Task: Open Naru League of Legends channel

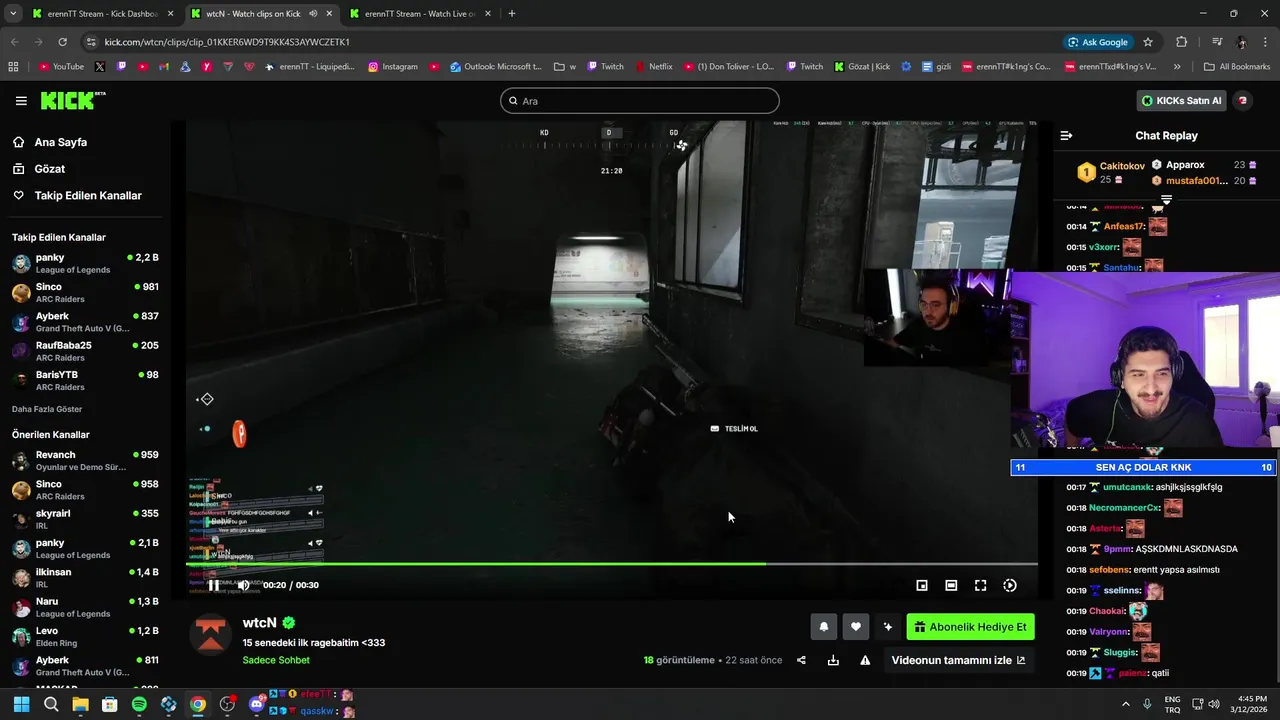Action: point(85,607)
